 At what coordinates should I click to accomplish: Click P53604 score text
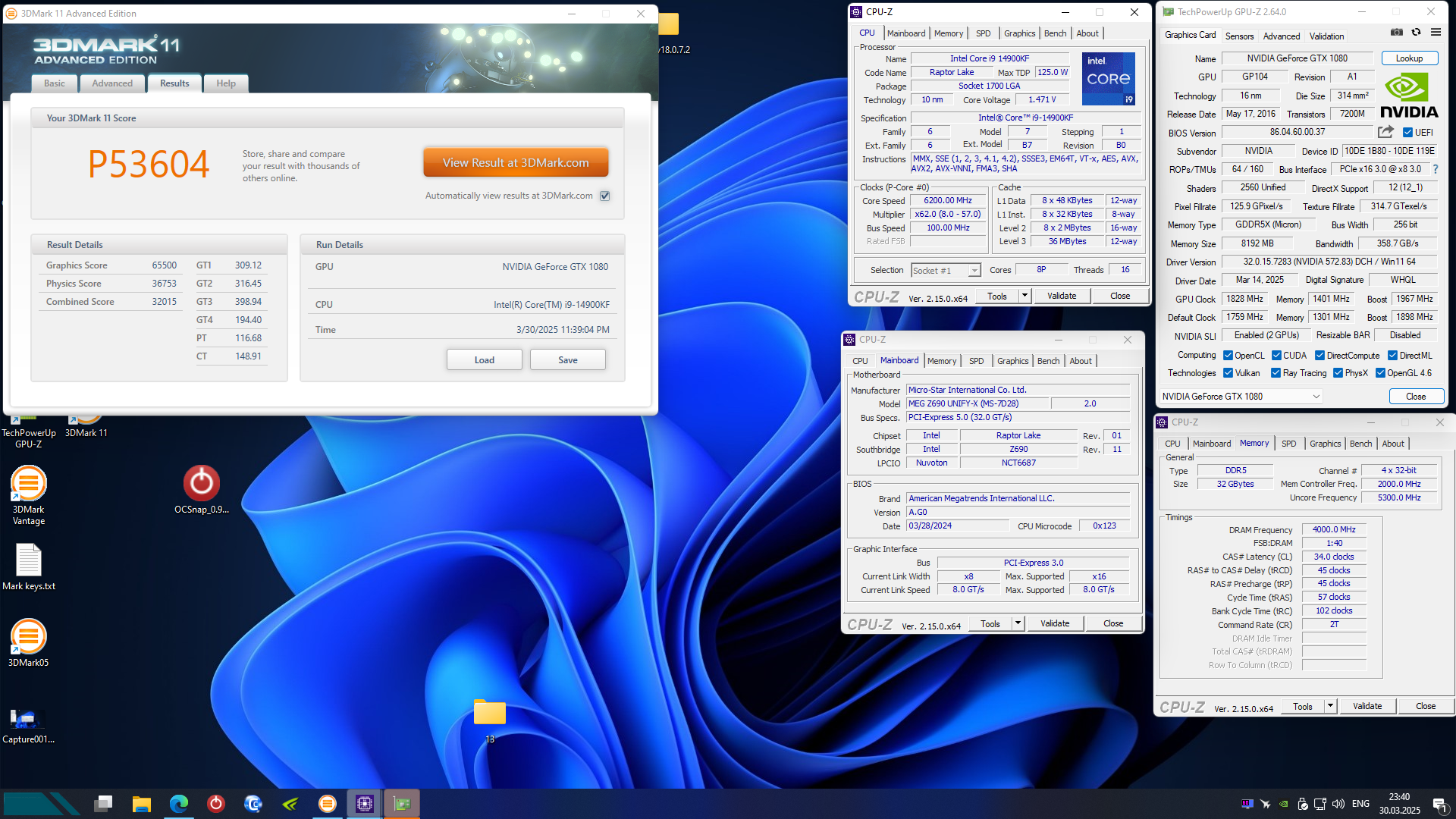pyautogui.click(x=149, y=165)
